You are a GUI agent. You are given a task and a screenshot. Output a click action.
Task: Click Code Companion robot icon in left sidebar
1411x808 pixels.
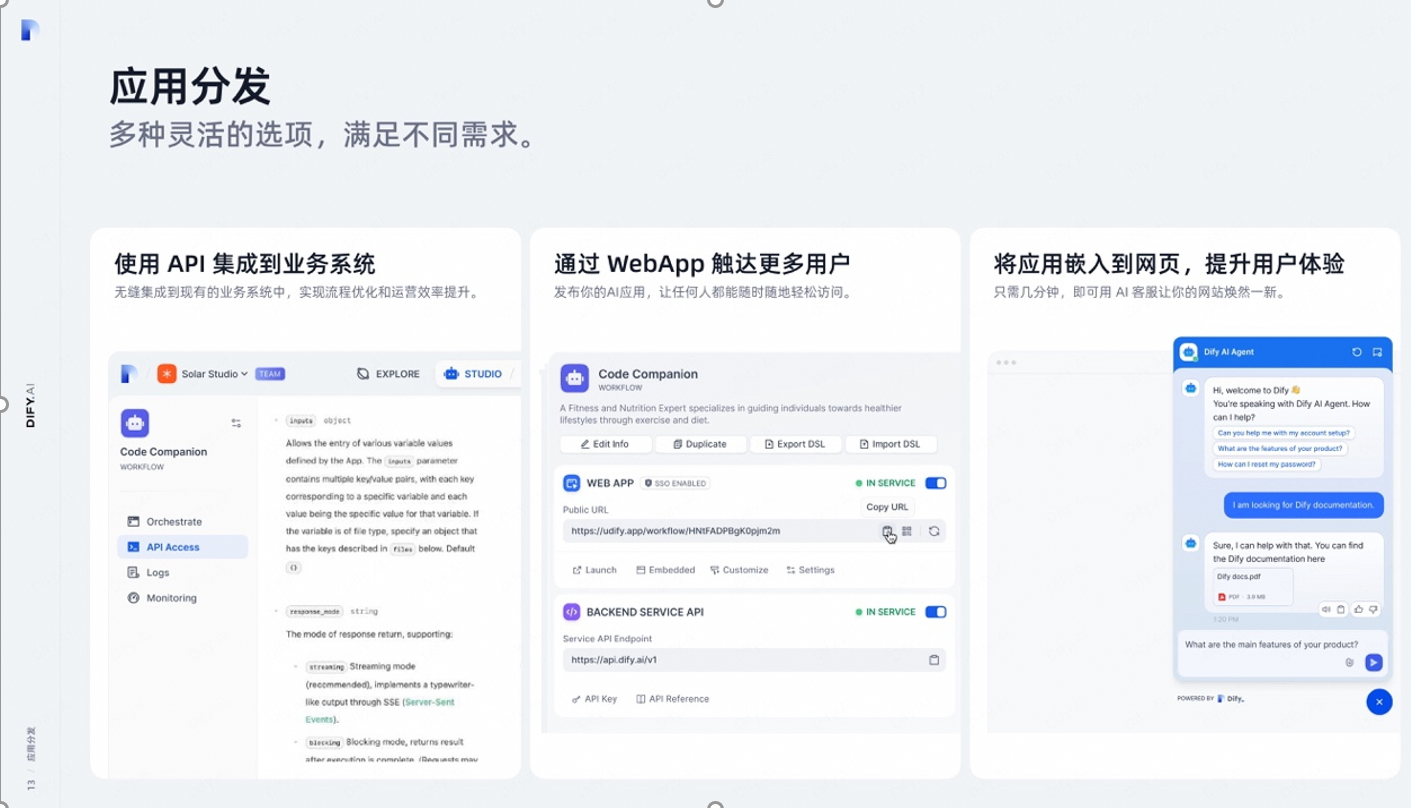point(135,423)
